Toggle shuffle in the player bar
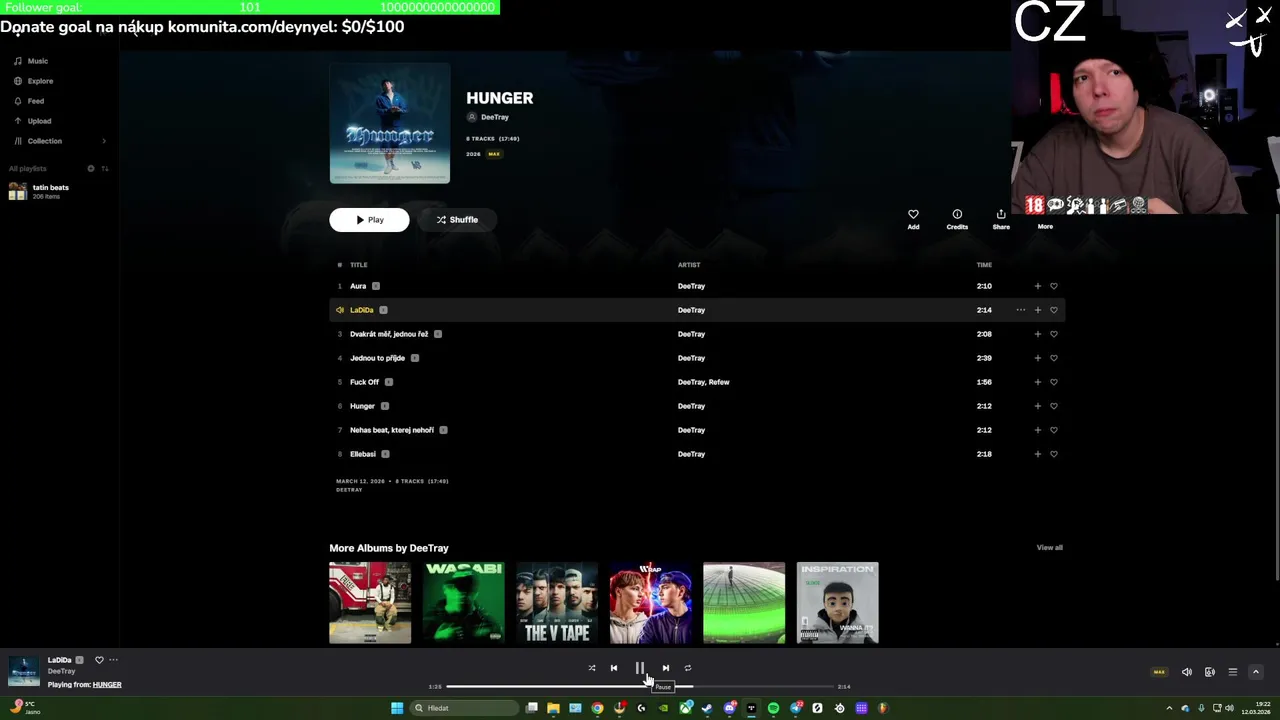1280x720 pixels. tap(592, 668)
